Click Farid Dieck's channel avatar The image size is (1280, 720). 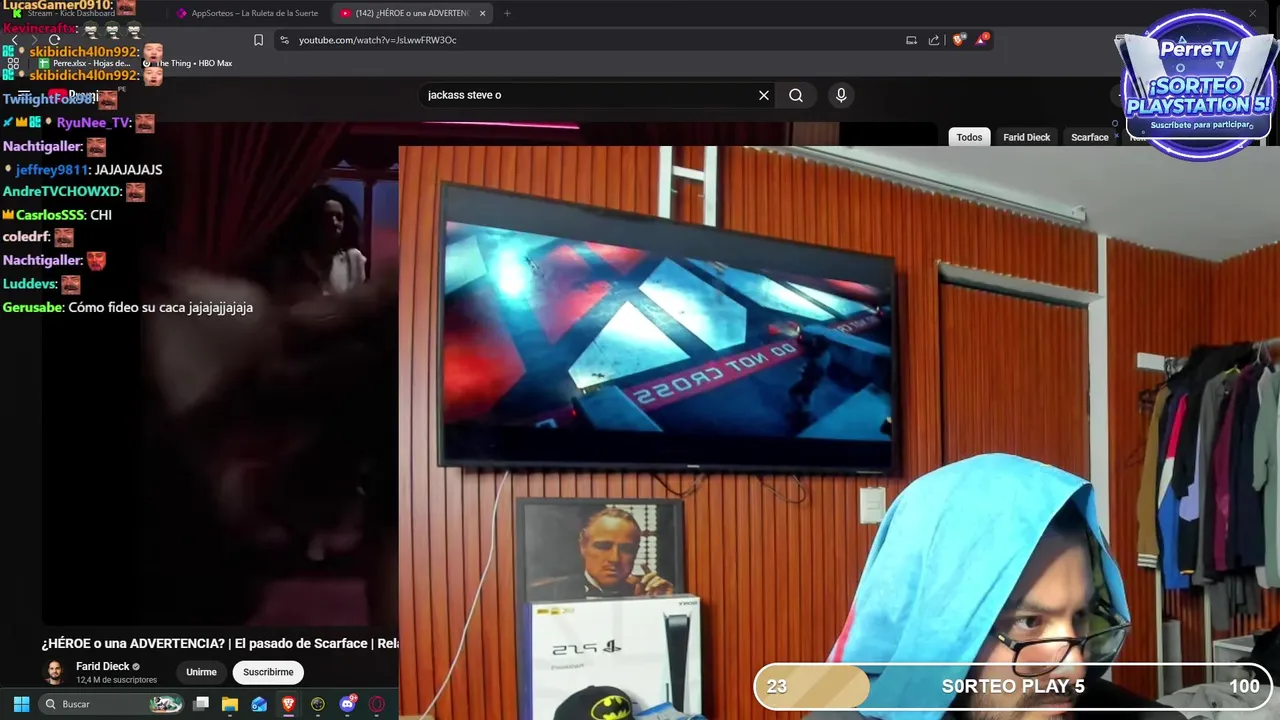55,672
